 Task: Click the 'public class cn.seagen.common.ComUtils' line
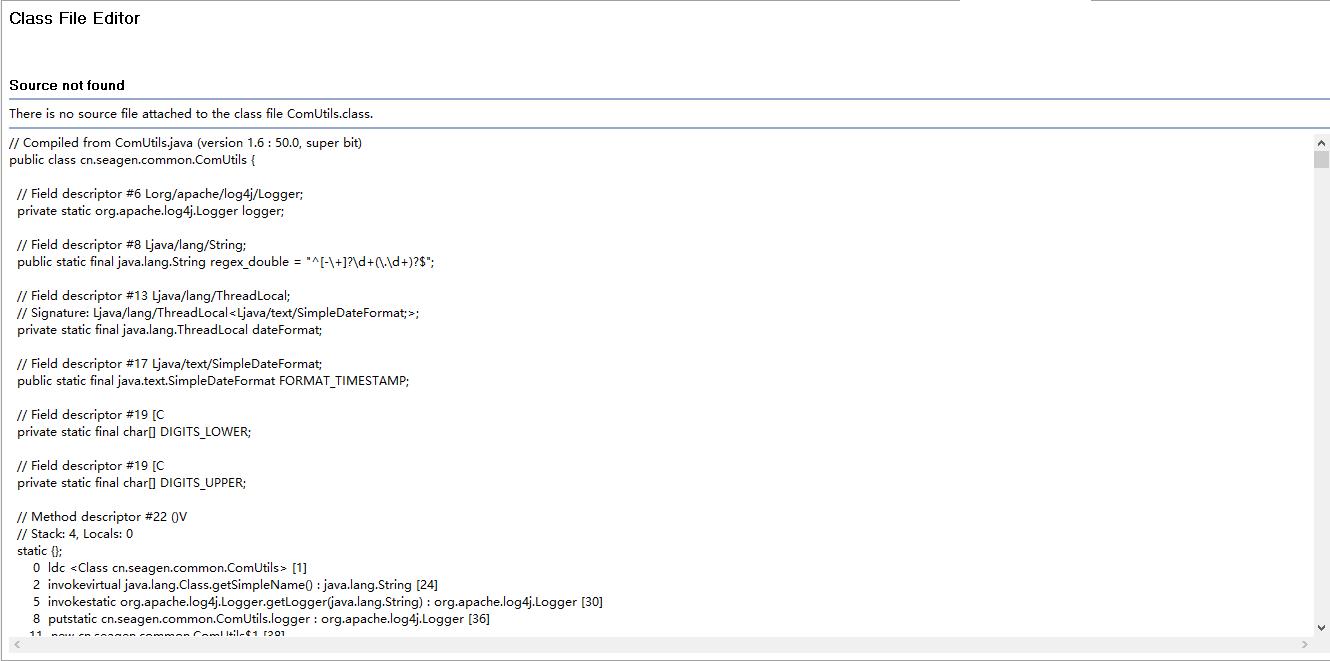133,160
